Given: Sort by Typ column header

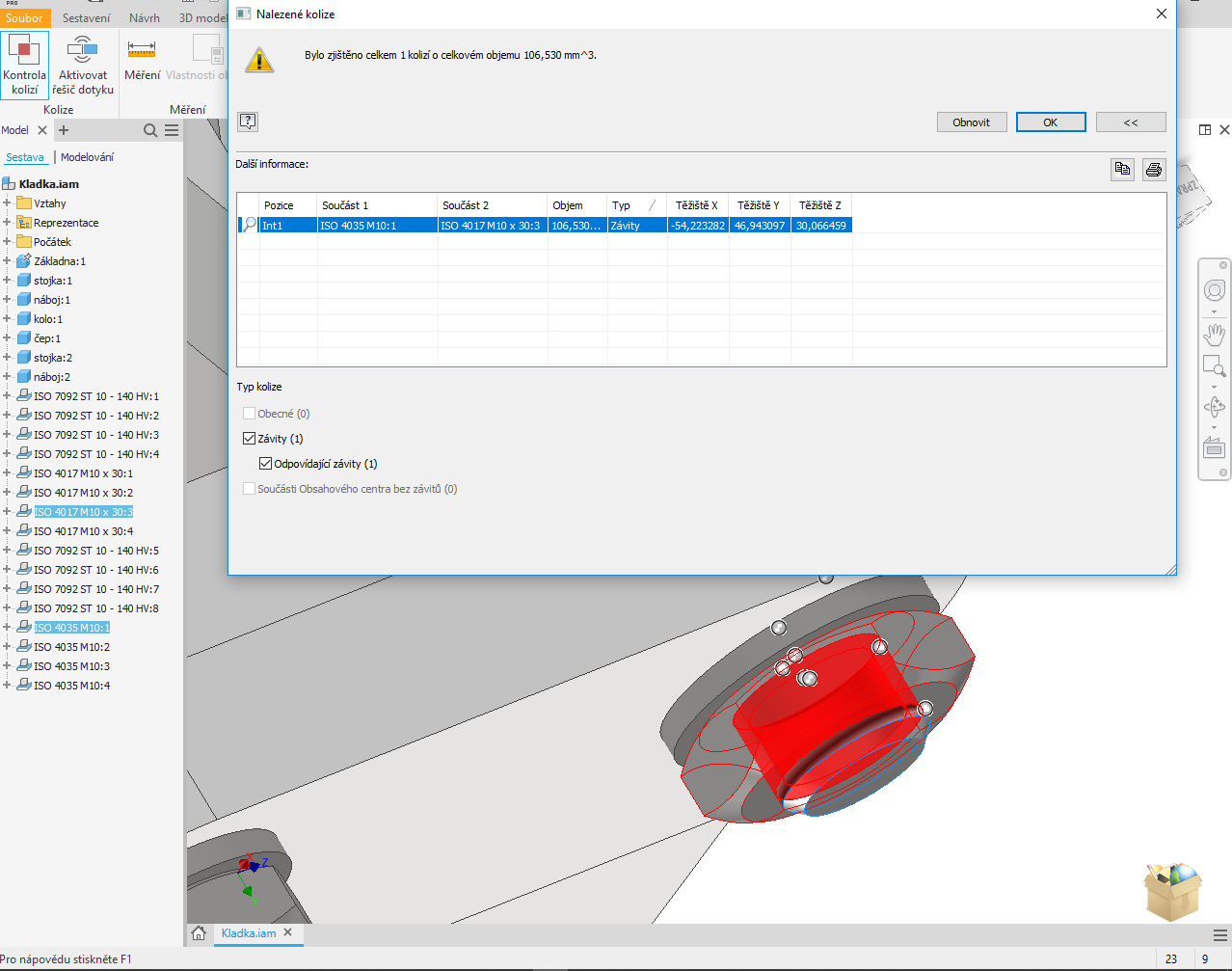Looking at the screenshot, I should coord(636,205).
